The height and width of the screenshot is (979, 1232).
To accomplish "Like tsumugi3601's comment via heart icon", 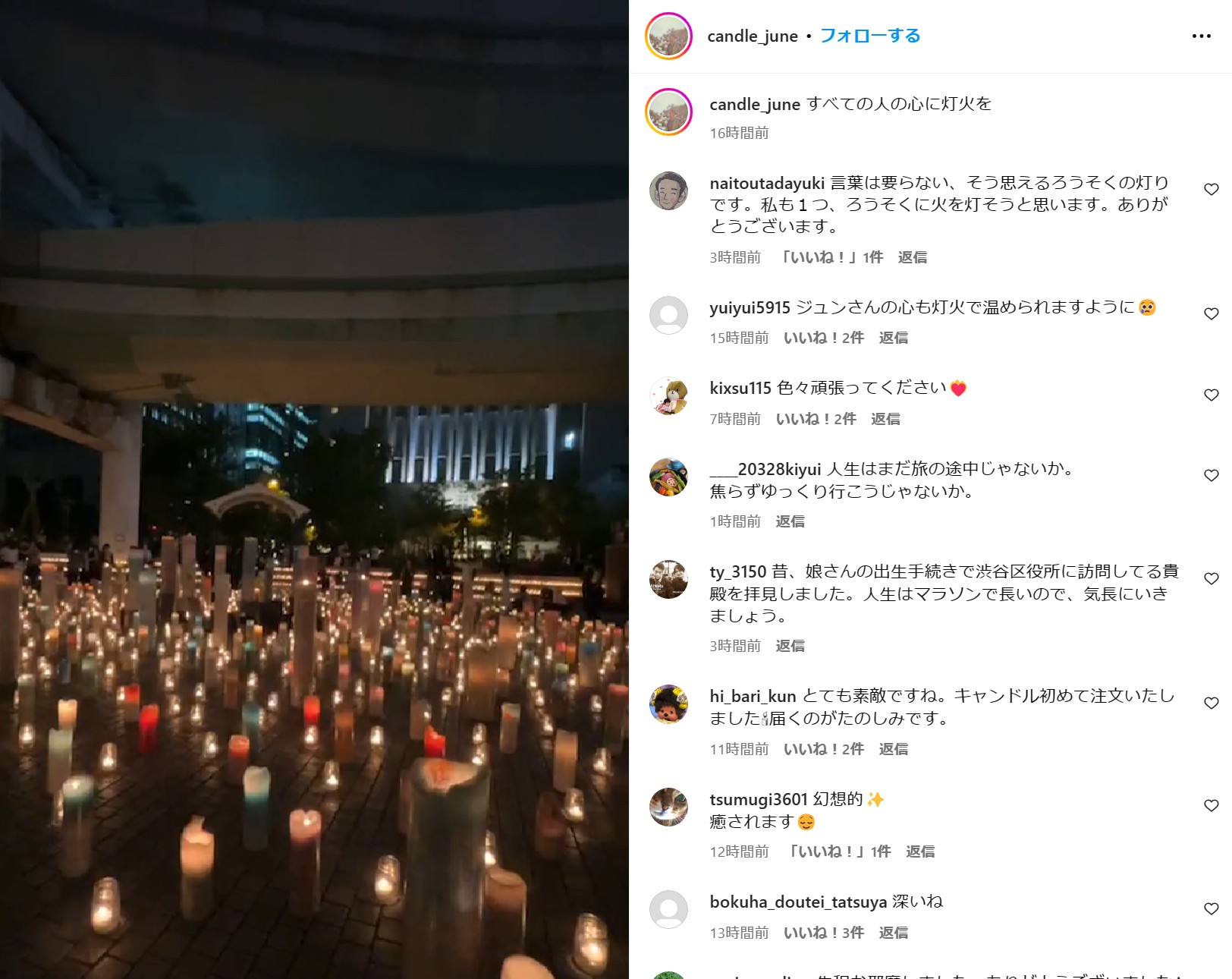I will [1211, 805].
